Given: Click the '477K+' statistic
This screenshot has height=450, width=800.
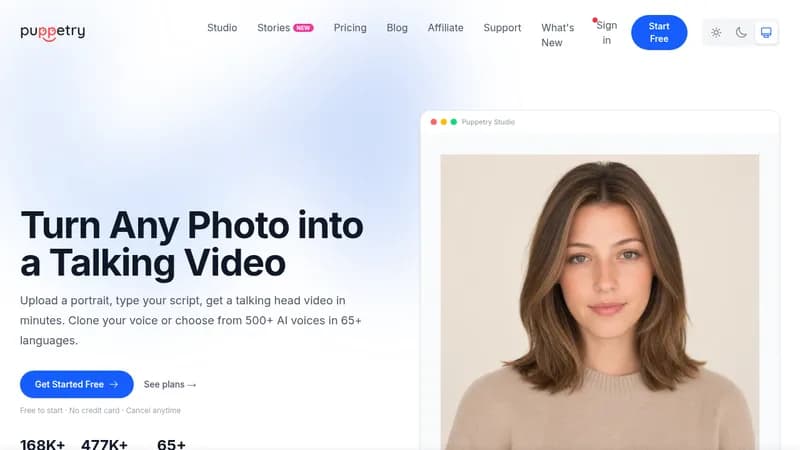Looking at the screenshot, I should pos(104,444).
